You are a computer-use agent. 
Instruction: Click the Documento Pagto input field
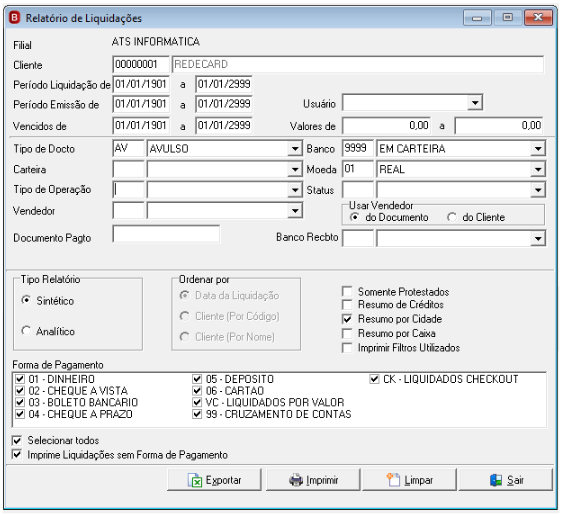tap(166, 234)
